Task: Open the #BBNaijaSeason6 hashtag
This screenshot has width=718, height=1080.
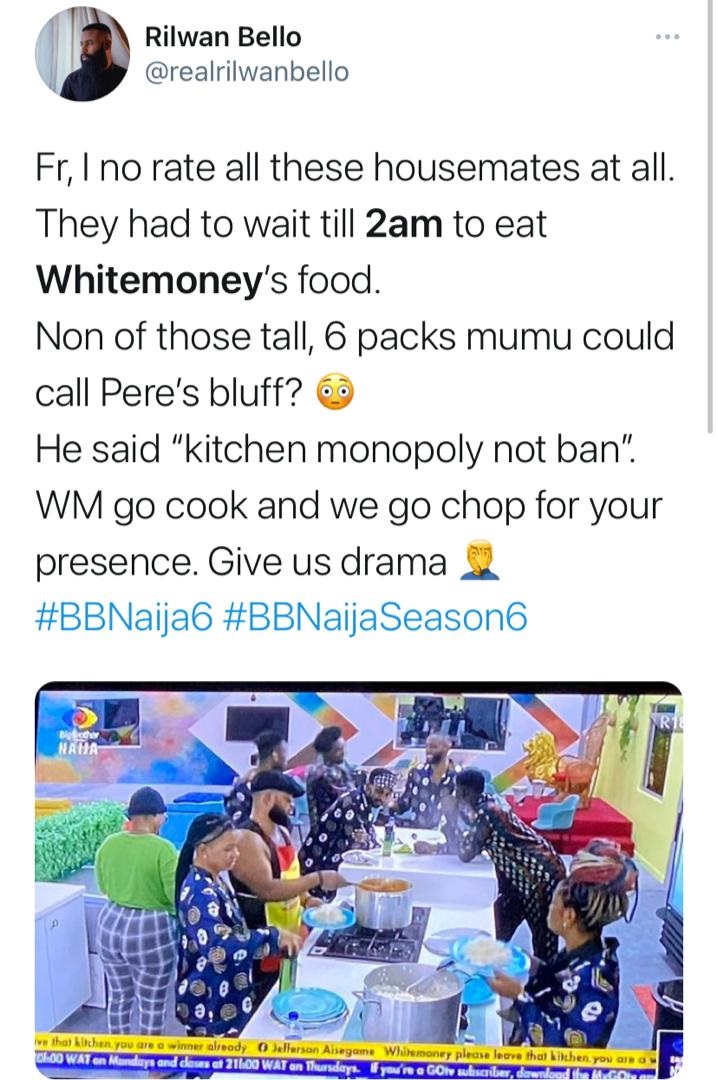Action: click(x=376, y=616)
